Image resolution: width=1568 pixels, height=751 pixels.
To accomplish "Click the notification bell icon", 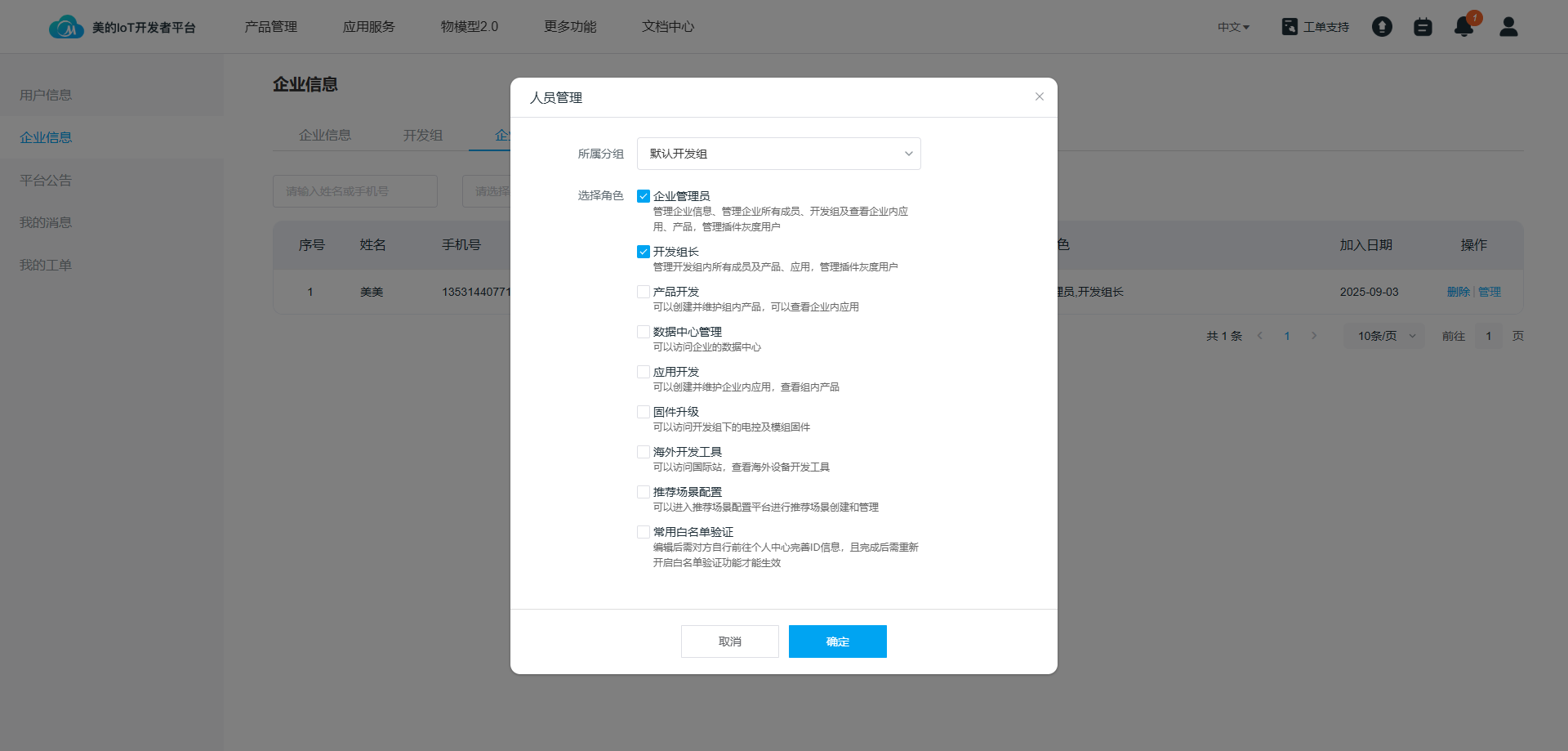I will tap(1463, 27).
